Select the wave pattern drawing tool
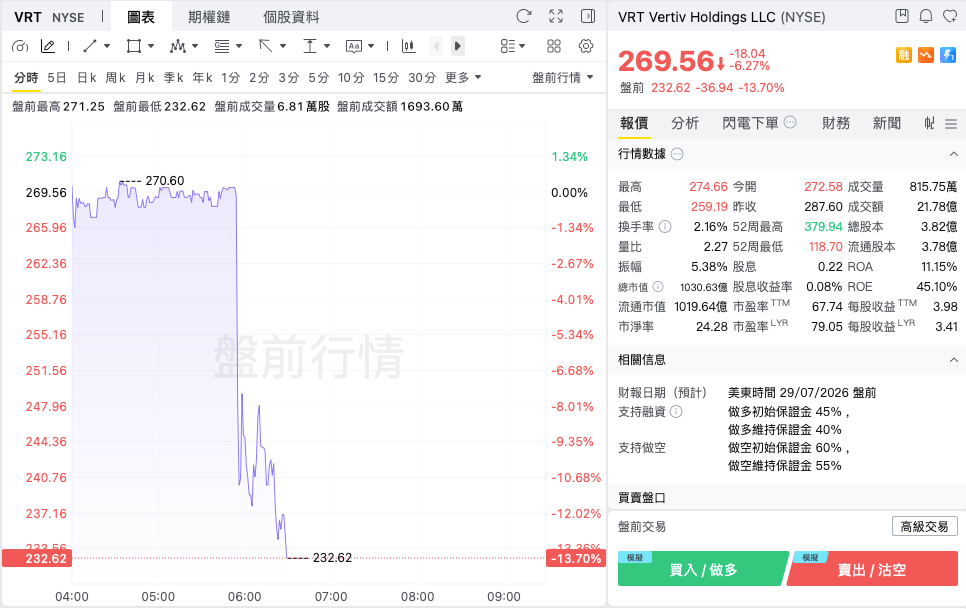The height and width of the screenshot is (609, 966). 178,46
